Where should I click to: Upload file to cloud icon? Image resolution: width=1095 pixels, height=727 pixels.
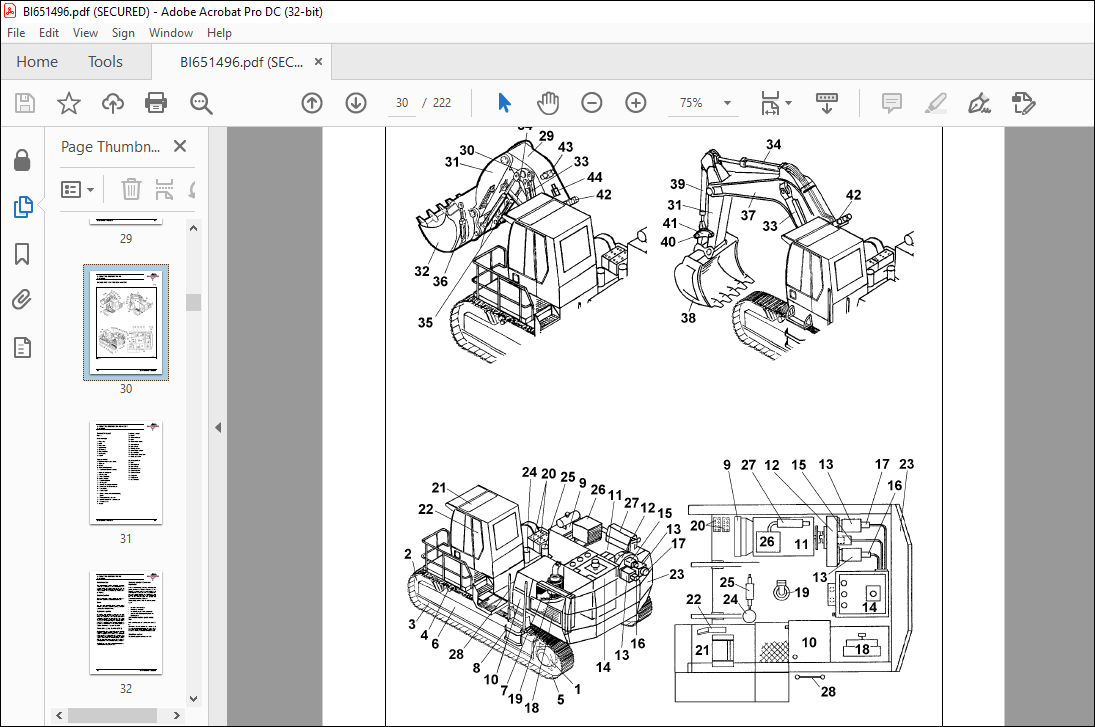coord(112,103)
